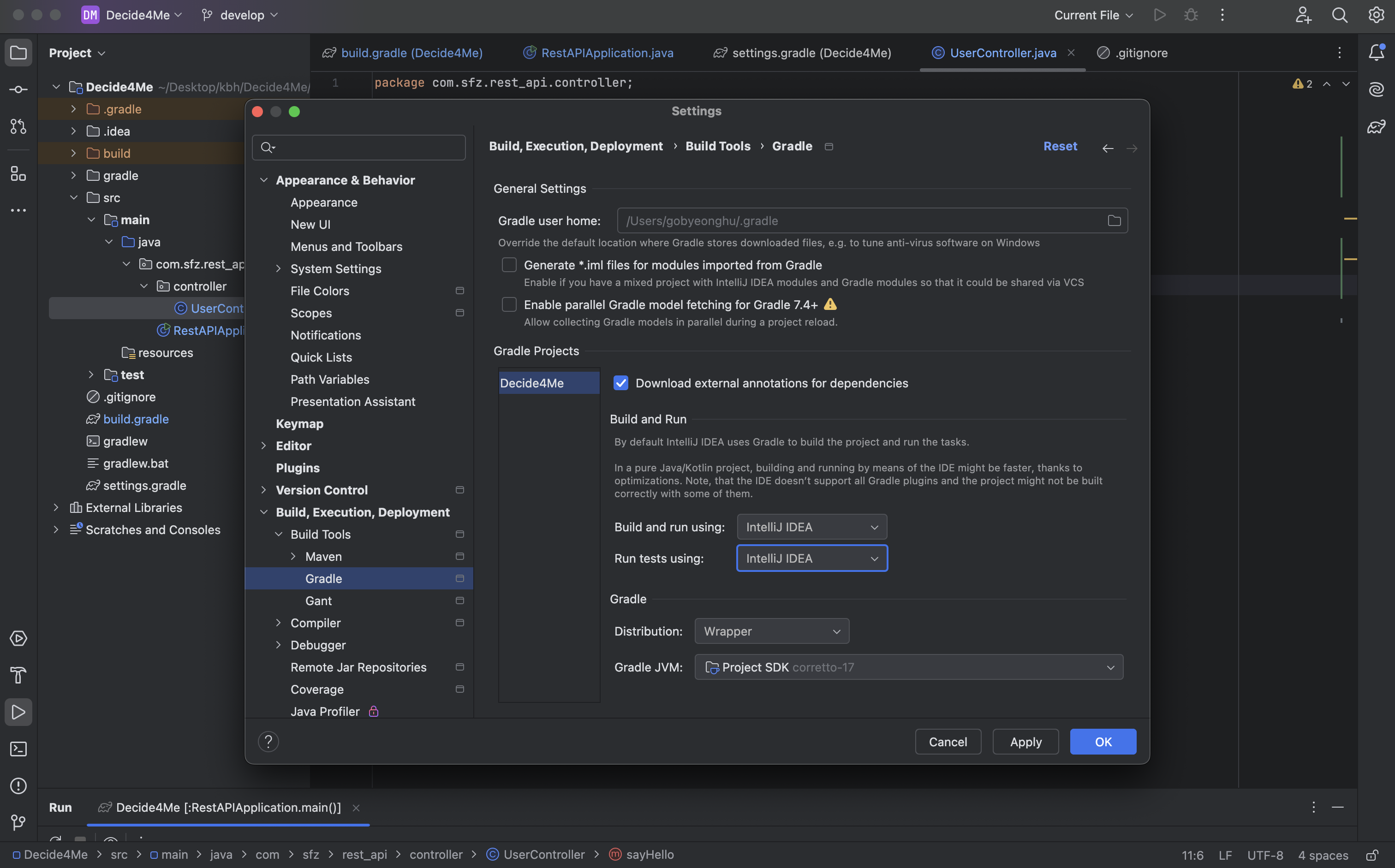Open the Current File run configuration dropdown
This screenshot has height=868, width=1395.
1094,15
